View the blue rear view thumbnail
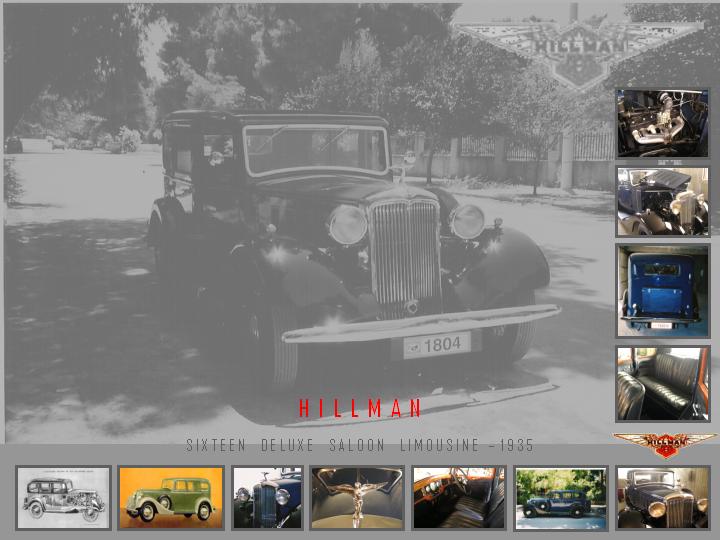 663,291
